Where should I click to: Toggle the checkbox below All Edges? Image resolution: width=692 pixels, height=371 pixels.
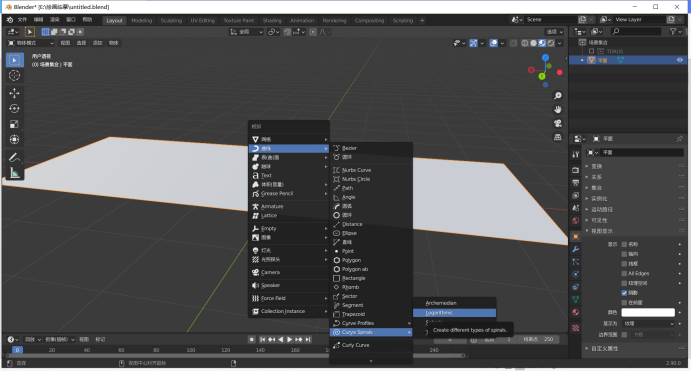point(624,283)
